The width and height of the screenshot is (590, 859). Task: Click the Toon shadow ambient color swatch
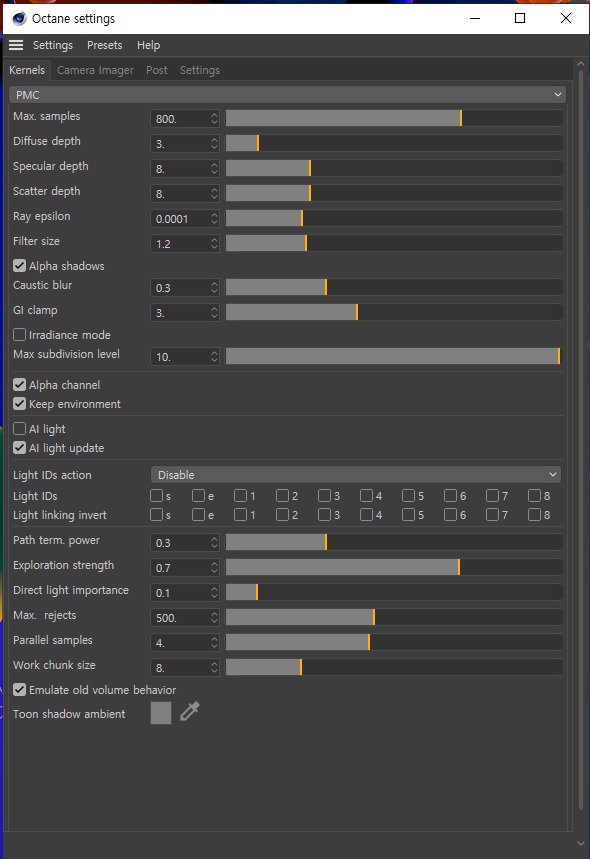pyautogui.click(x=161, y=713)
